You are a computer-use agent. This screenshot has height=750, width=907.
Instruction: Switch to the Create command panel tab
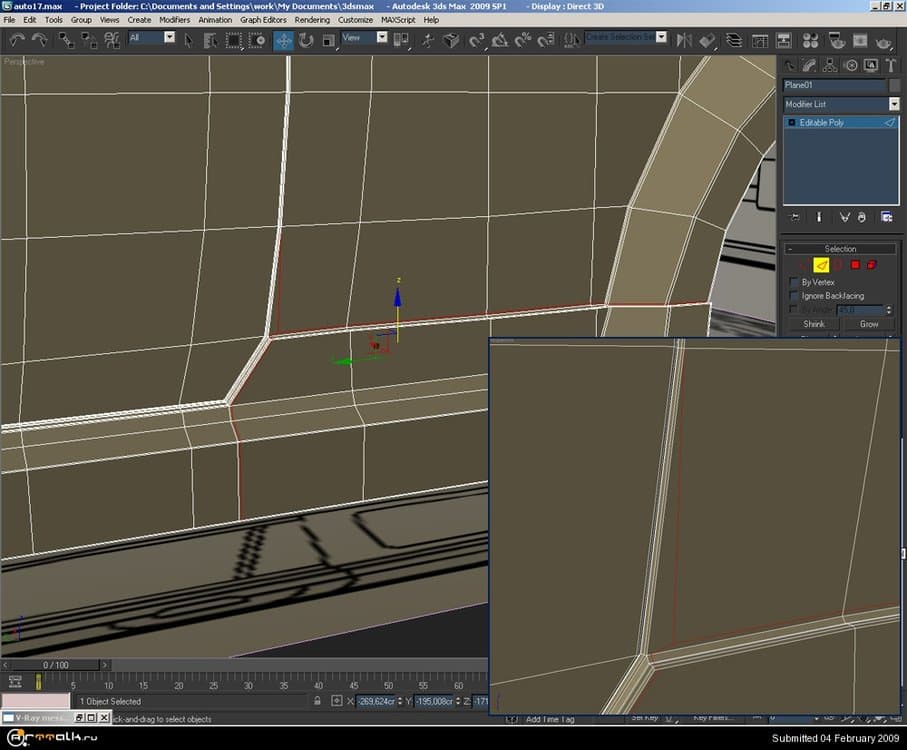(x=790, y=65)
